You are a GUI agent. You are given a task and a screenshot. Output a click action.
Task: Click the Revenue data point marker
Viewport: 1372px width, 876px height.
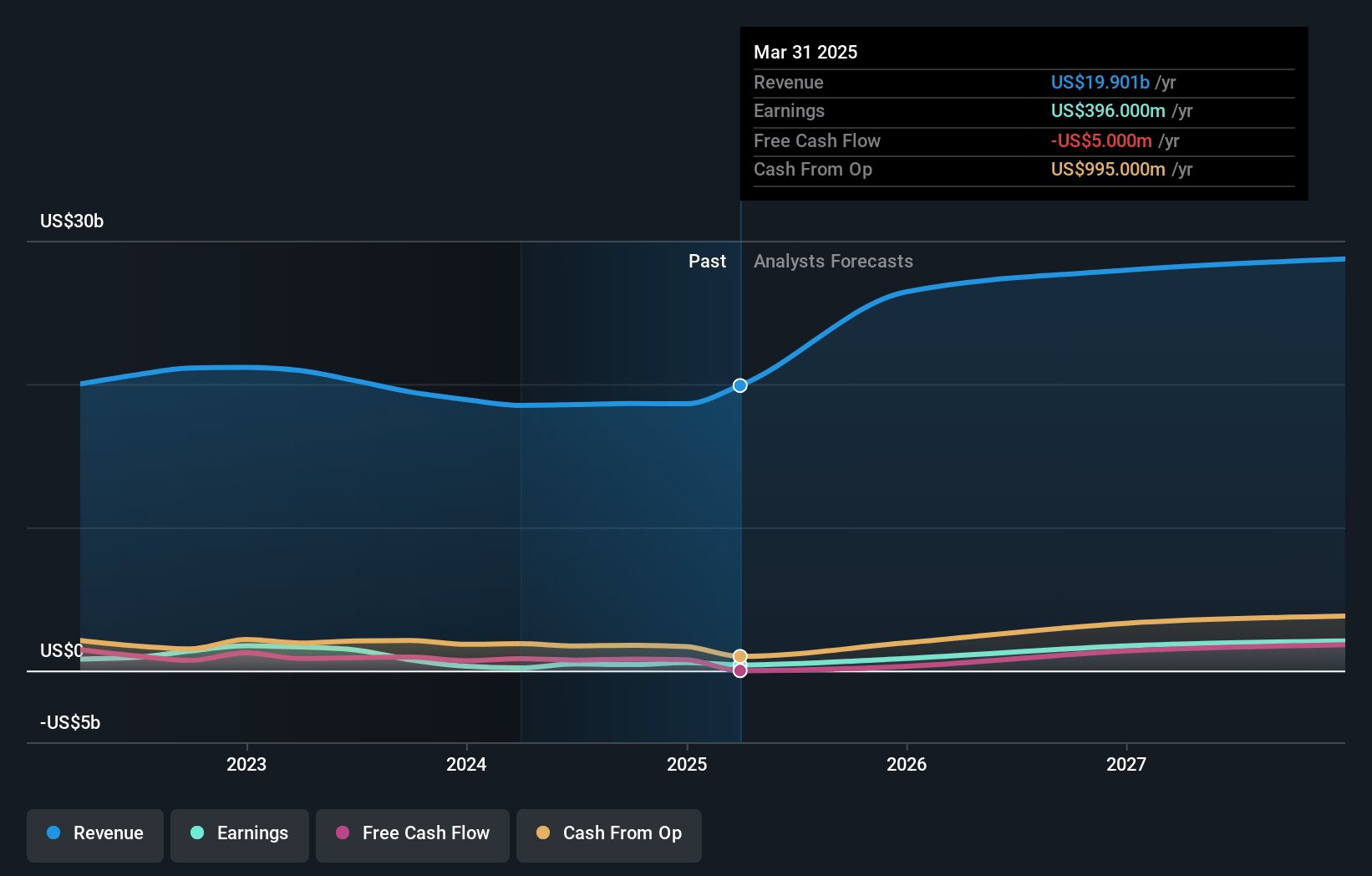point(740,385)
